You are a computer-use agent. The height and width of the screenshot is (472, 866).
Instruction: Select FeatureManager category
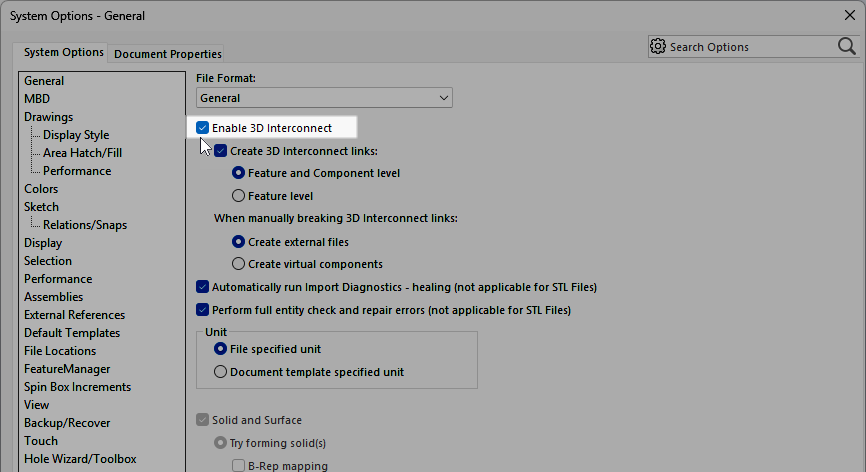(x=67, y=369)
